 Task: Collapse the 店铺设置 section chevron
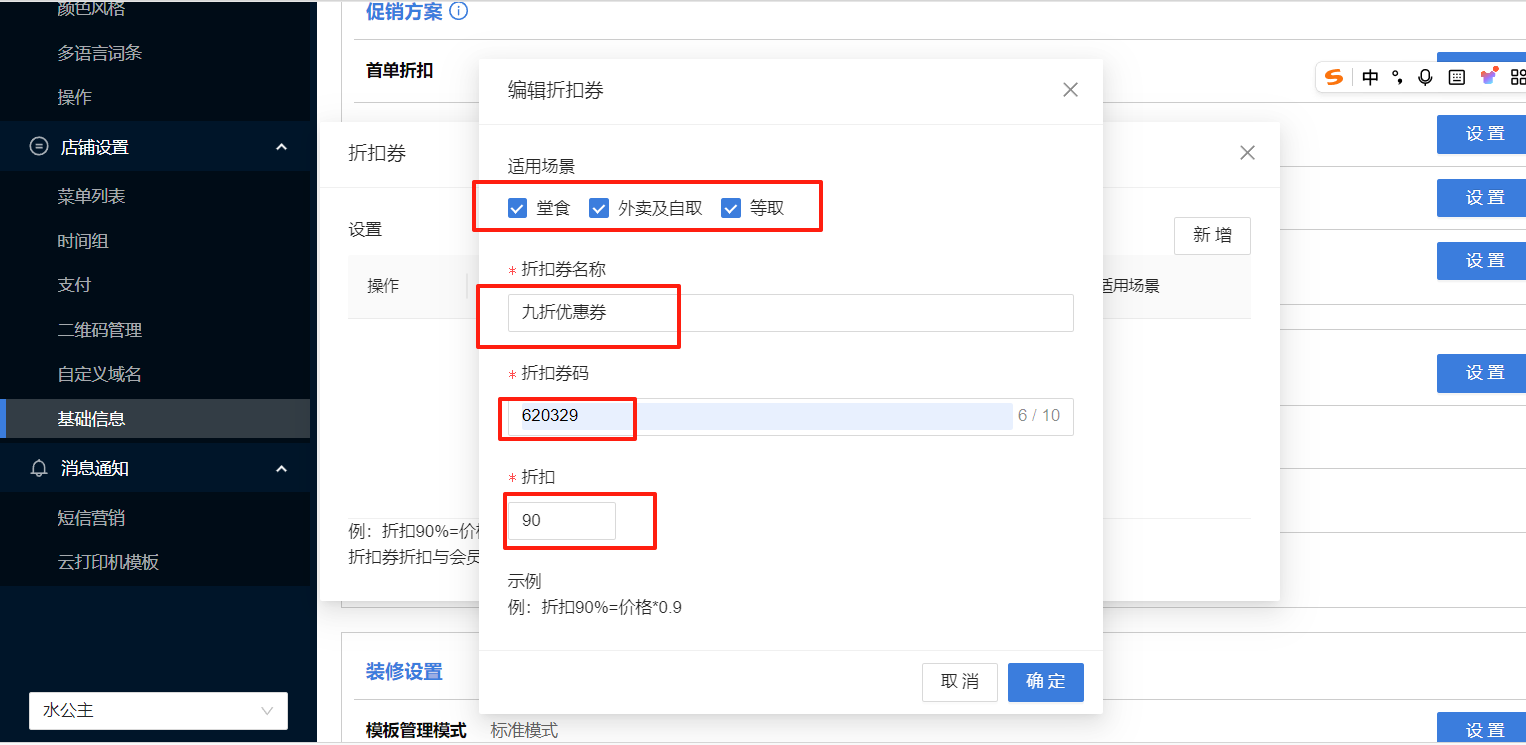(x=281, y=147)
